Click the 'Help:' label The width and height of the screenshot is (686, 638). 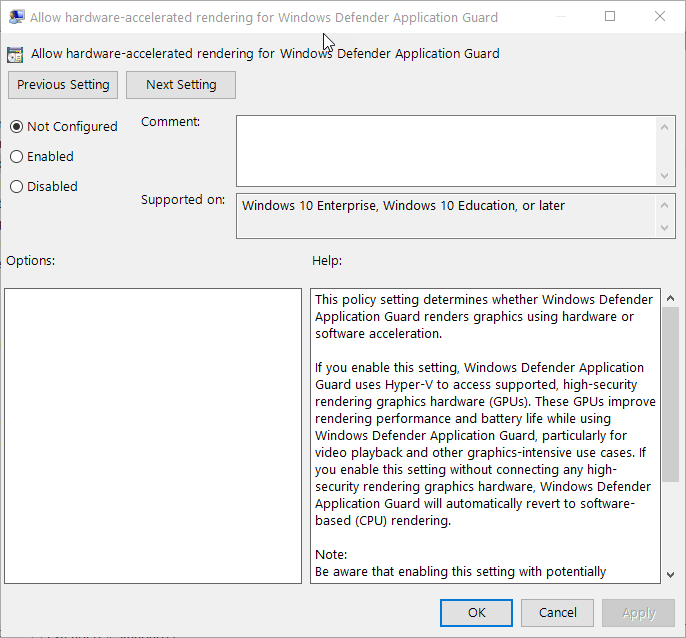point(327,261)
